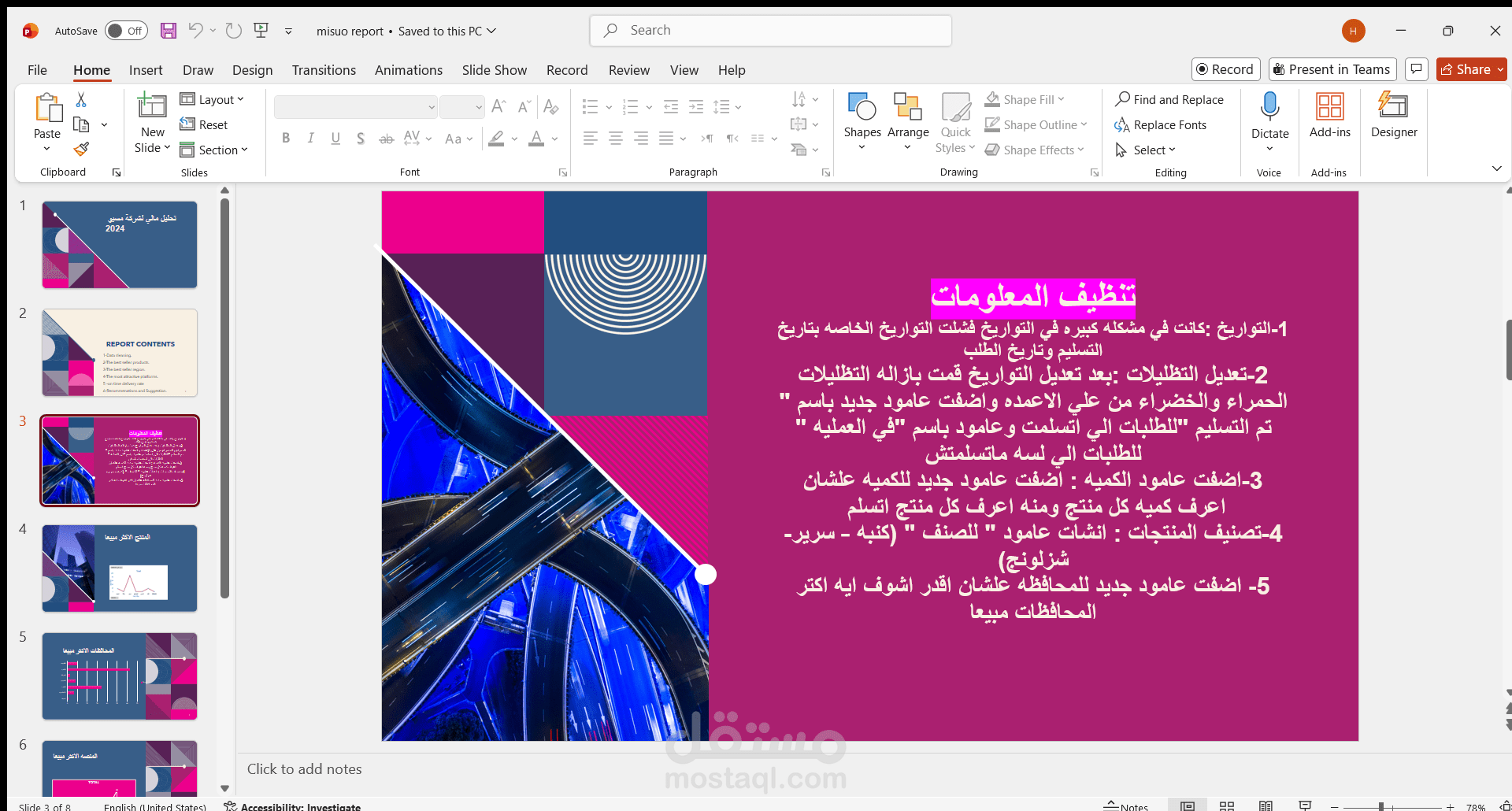Set left-to-right text direction
Viewport: 1512px width, 811px height.
point(707,139)
